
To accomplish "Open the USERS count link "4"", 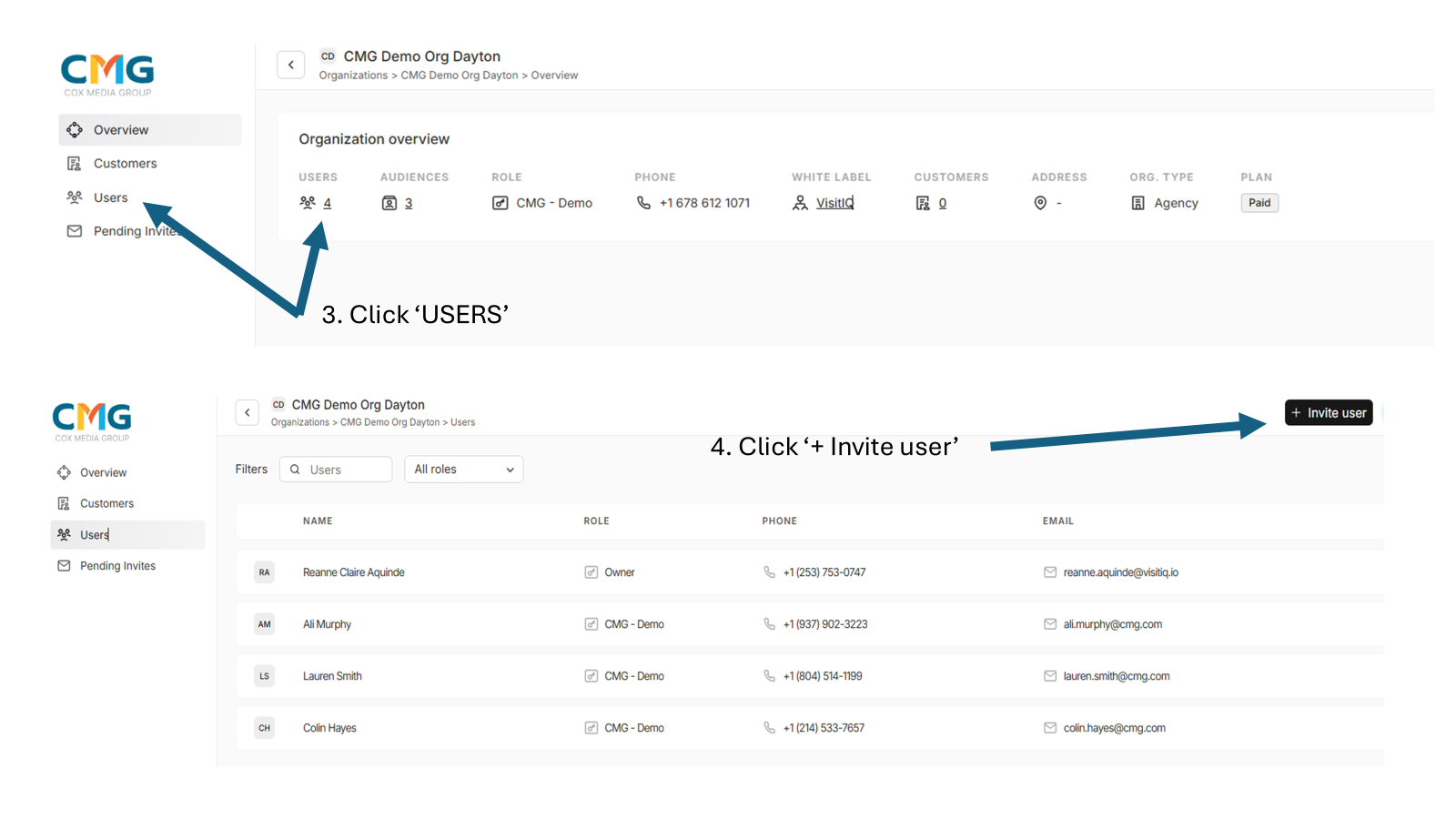I will [x=328, y=203].
